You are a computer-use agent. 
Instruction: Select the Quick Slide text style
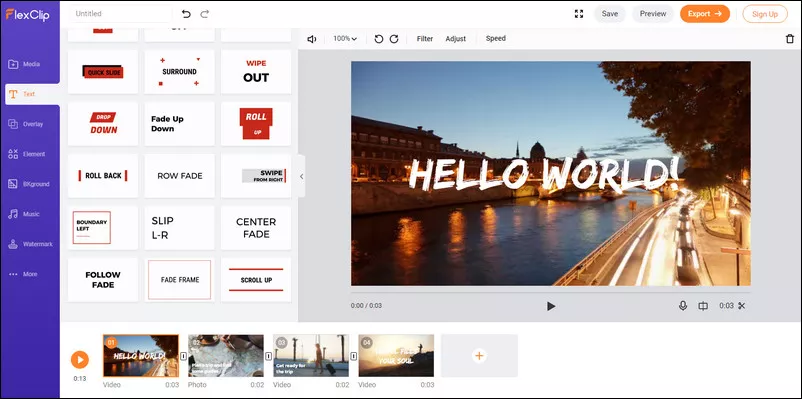(103, 72)
